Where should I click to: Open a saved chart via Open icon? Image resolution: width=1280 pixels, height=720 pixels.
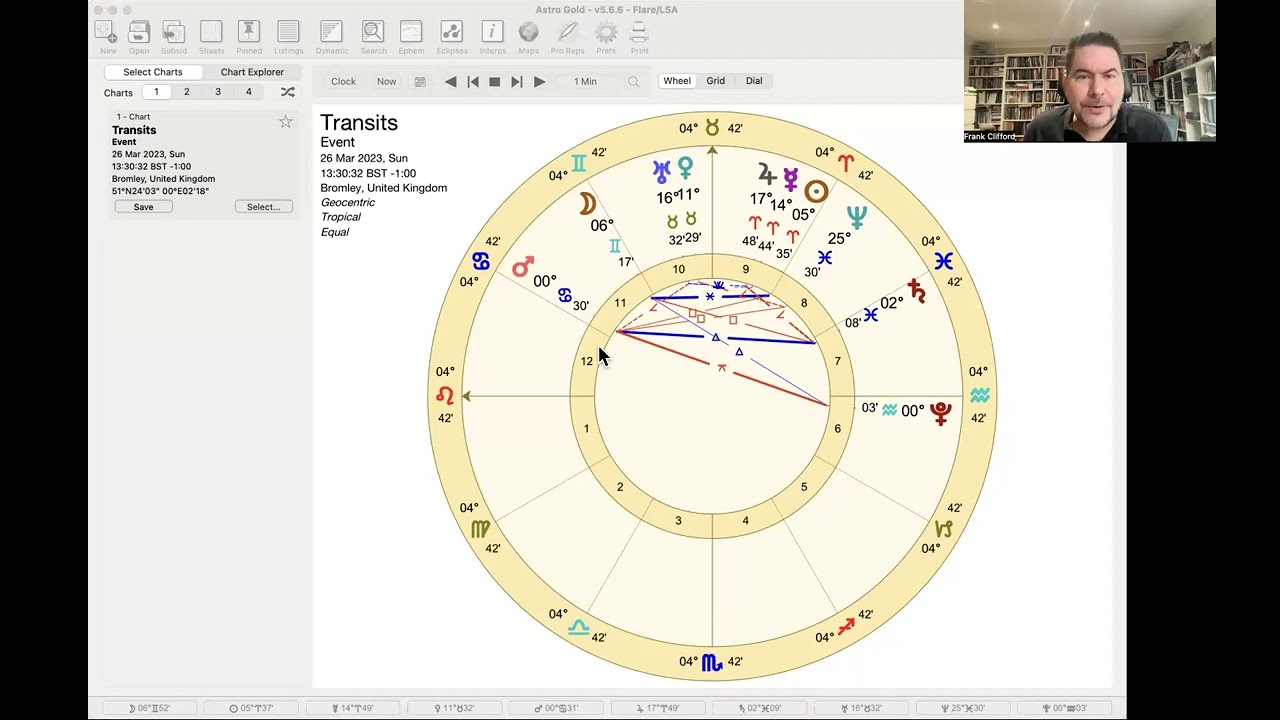click(x=139, y=37)
